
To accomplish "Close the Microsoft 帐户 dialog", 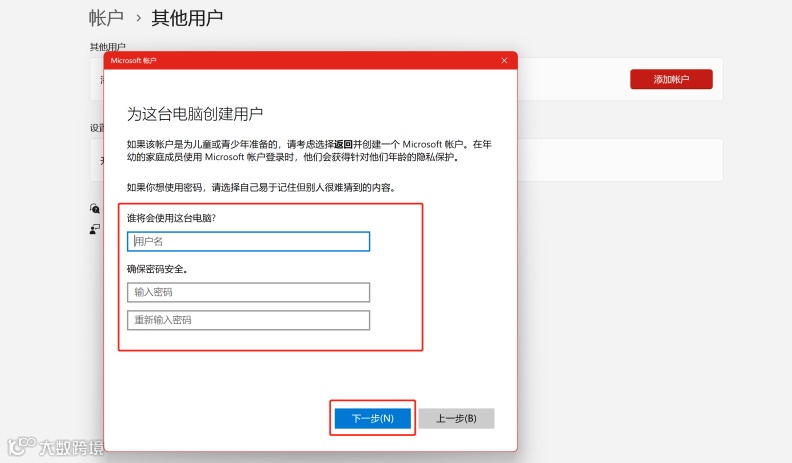I will coord(504,61).
